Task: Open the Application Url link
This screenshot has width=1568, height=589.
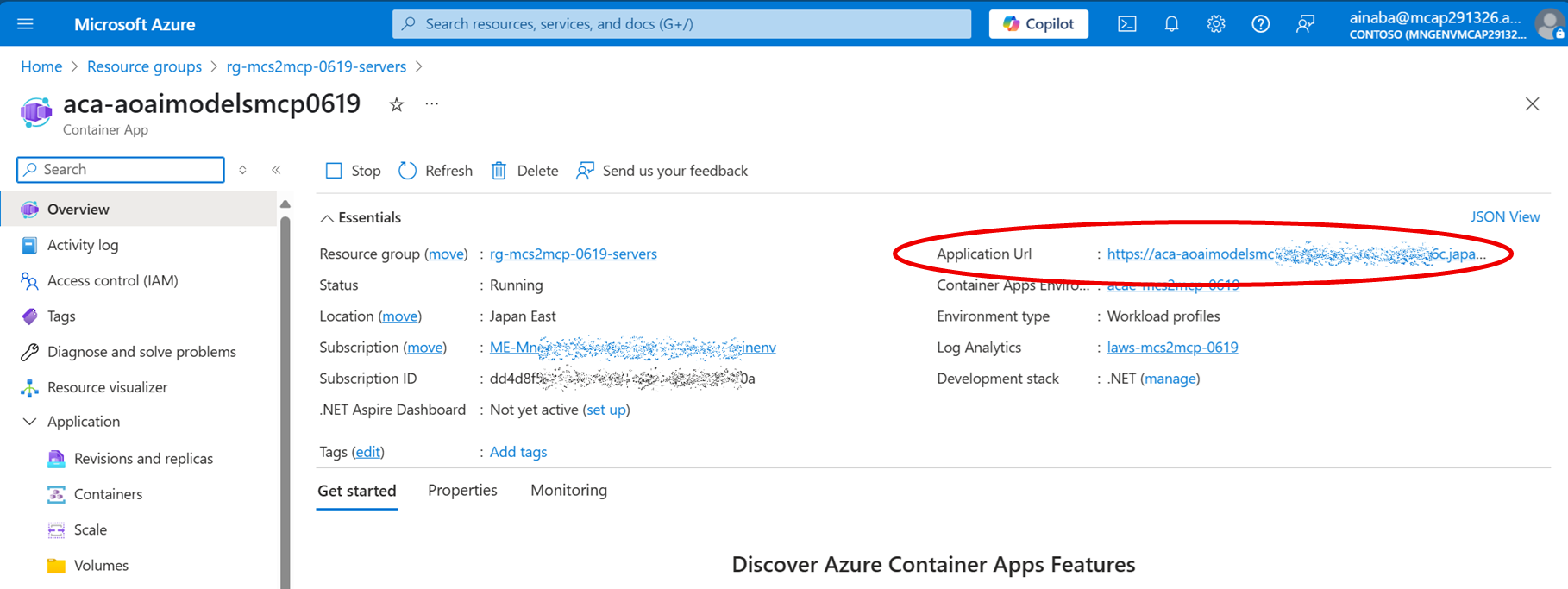Action: (x=1296, y=254)
